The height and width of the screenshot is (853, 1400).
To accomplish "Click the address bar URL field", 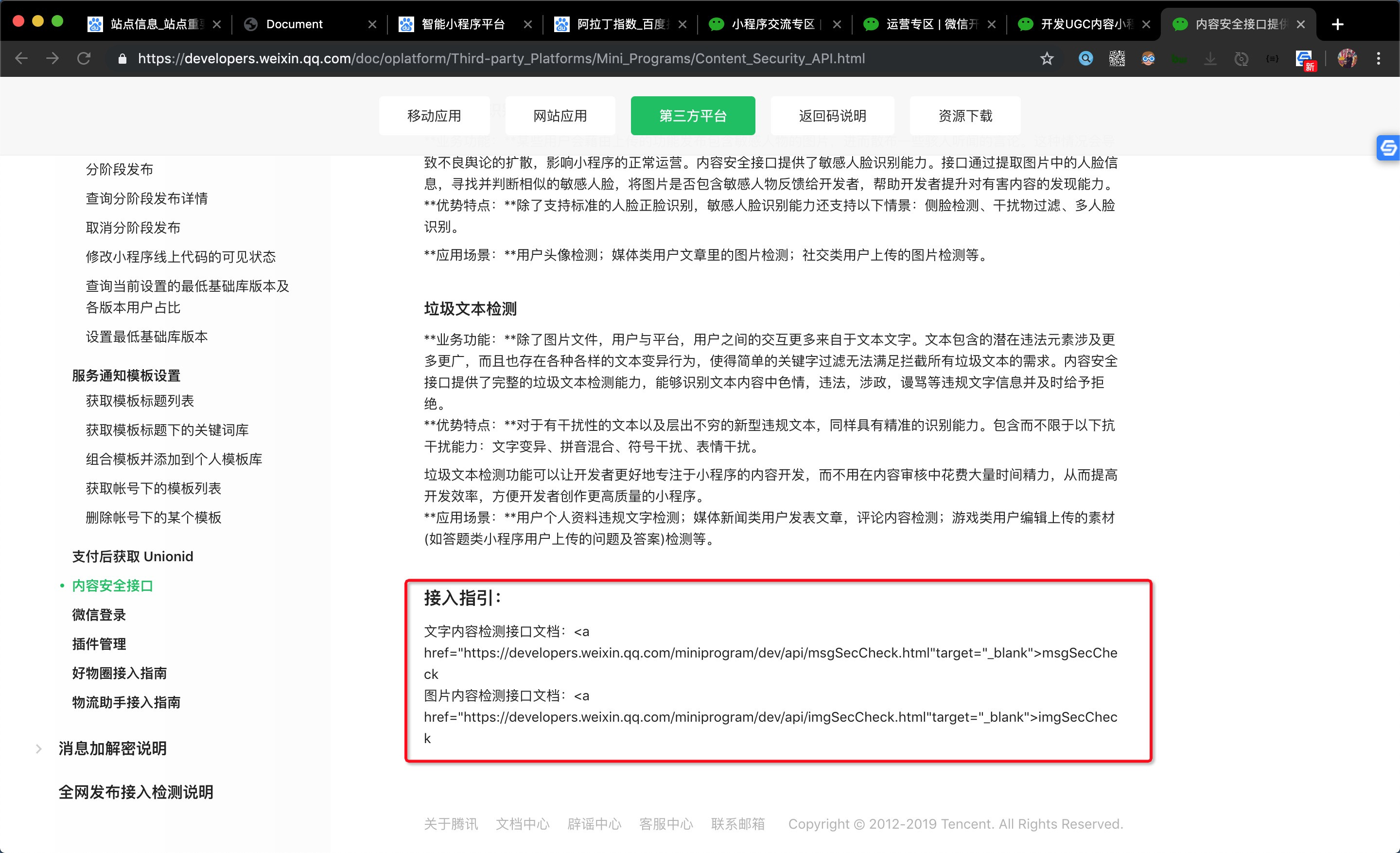I will point(500,58).
